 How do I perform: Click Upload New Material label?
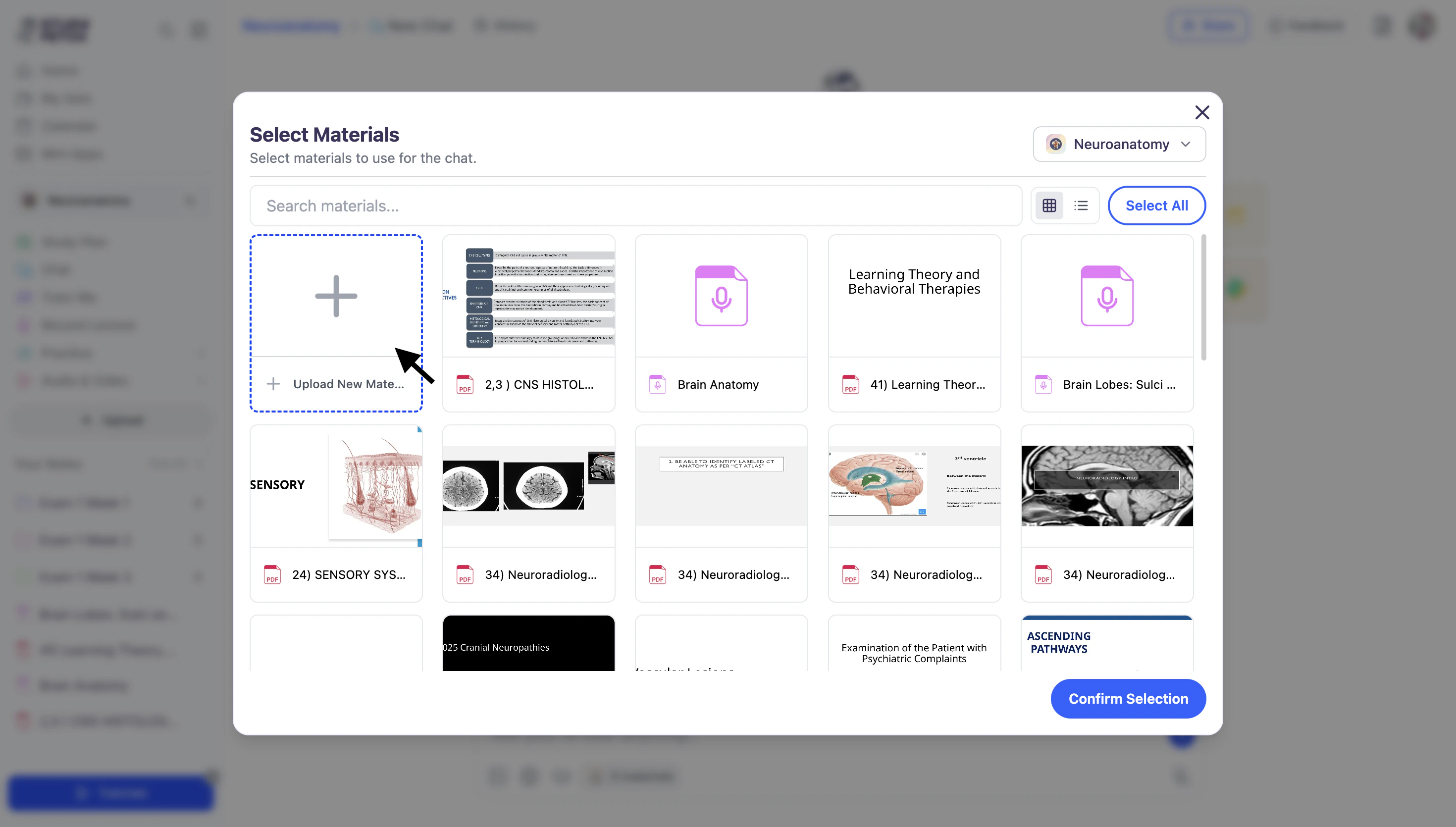[348, 384]
